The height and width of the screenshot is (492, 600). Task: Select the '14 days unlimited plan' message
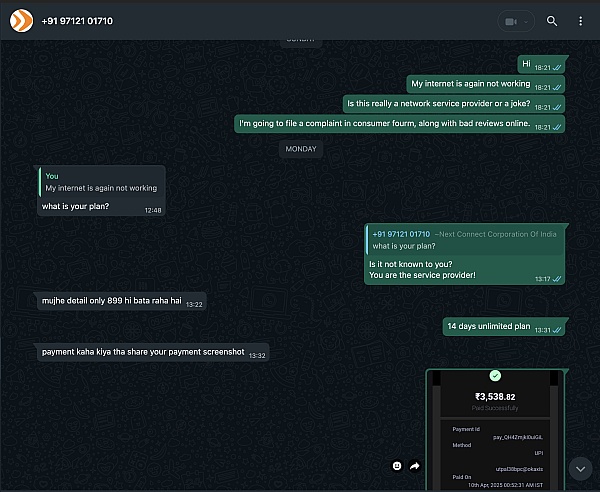tap(504, 327)
